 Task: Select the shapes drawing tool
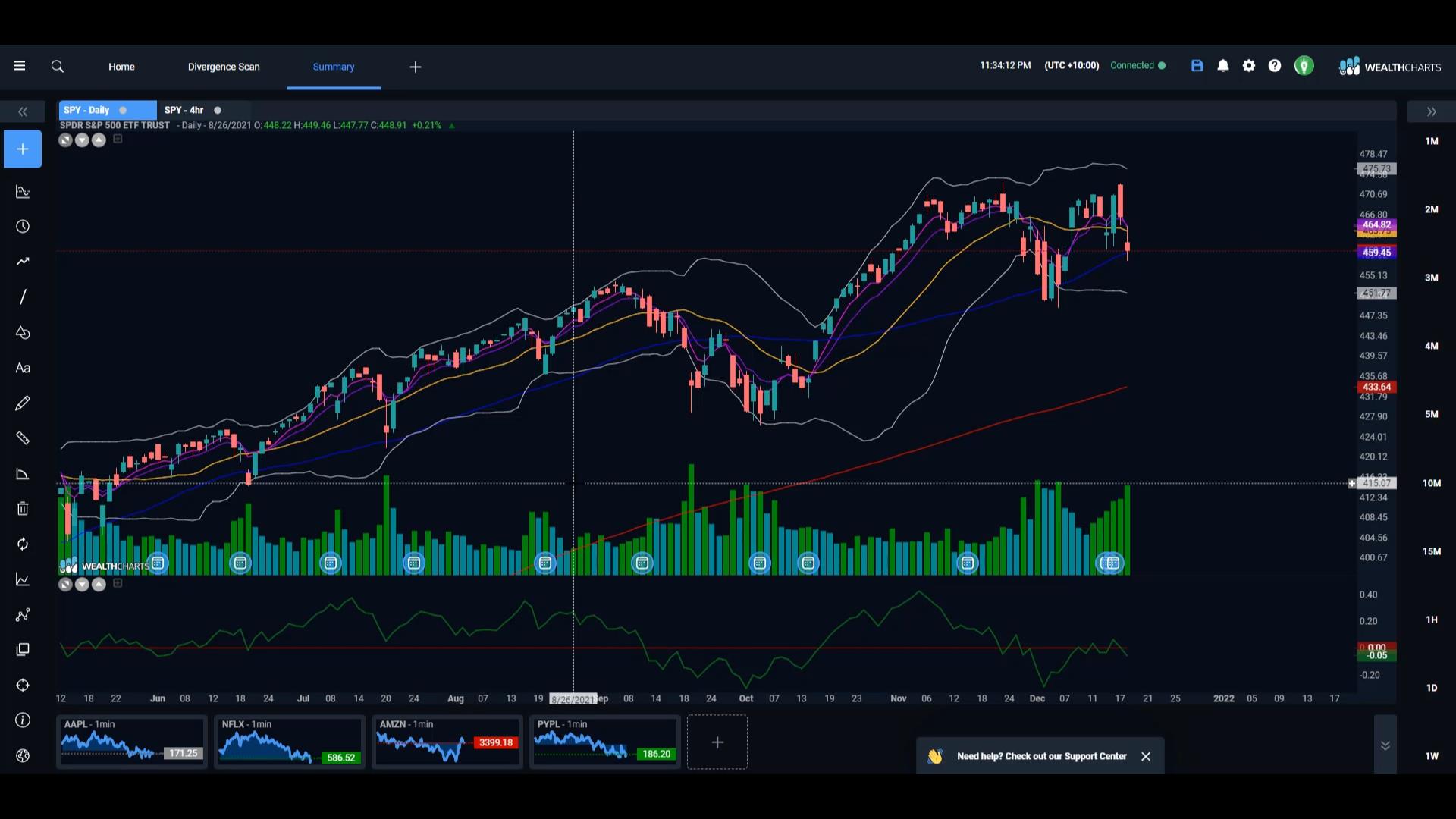[23, 333]
